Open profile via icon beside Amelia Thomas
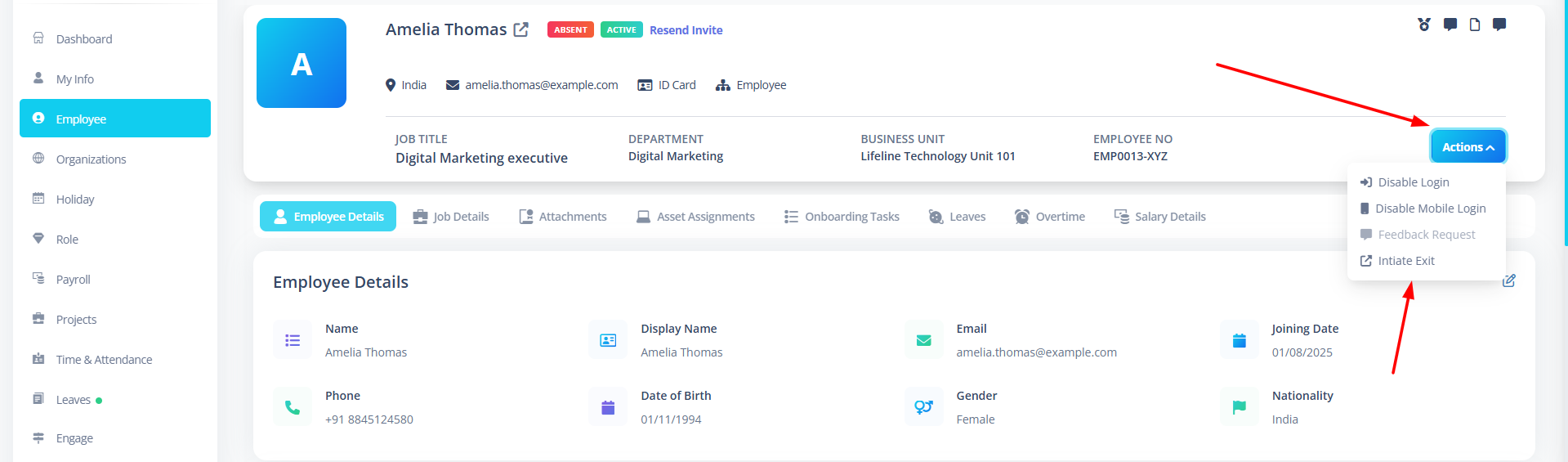1568x462 pixels. point(521,29)
